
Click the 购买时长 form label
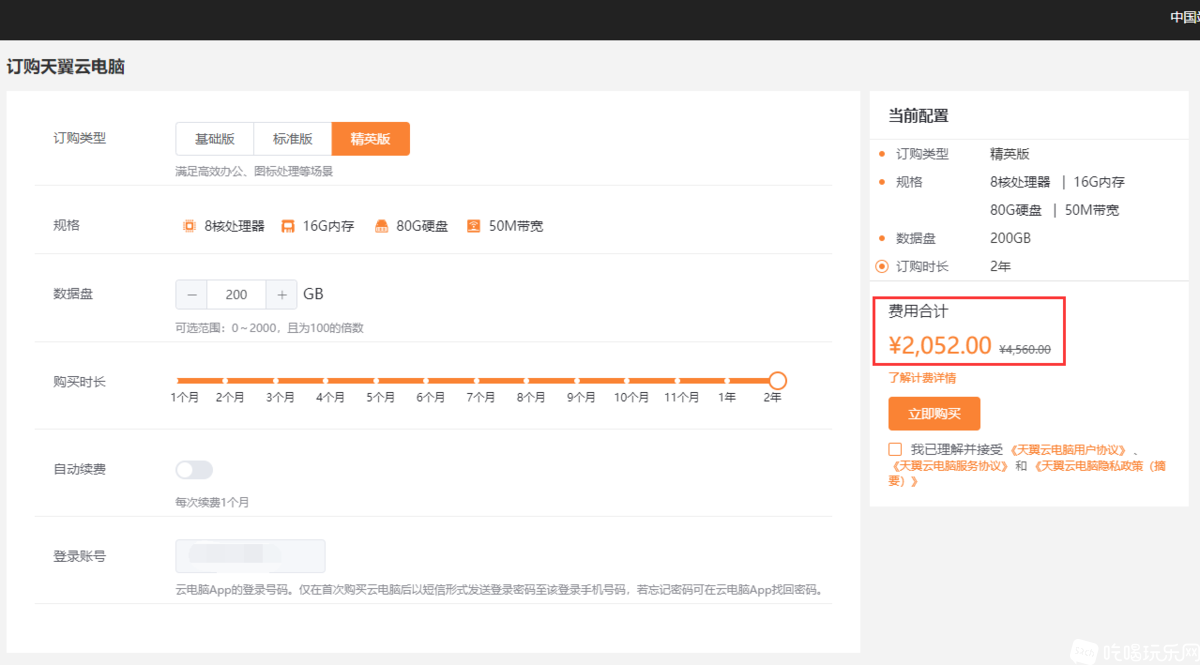tap(79, 382)
